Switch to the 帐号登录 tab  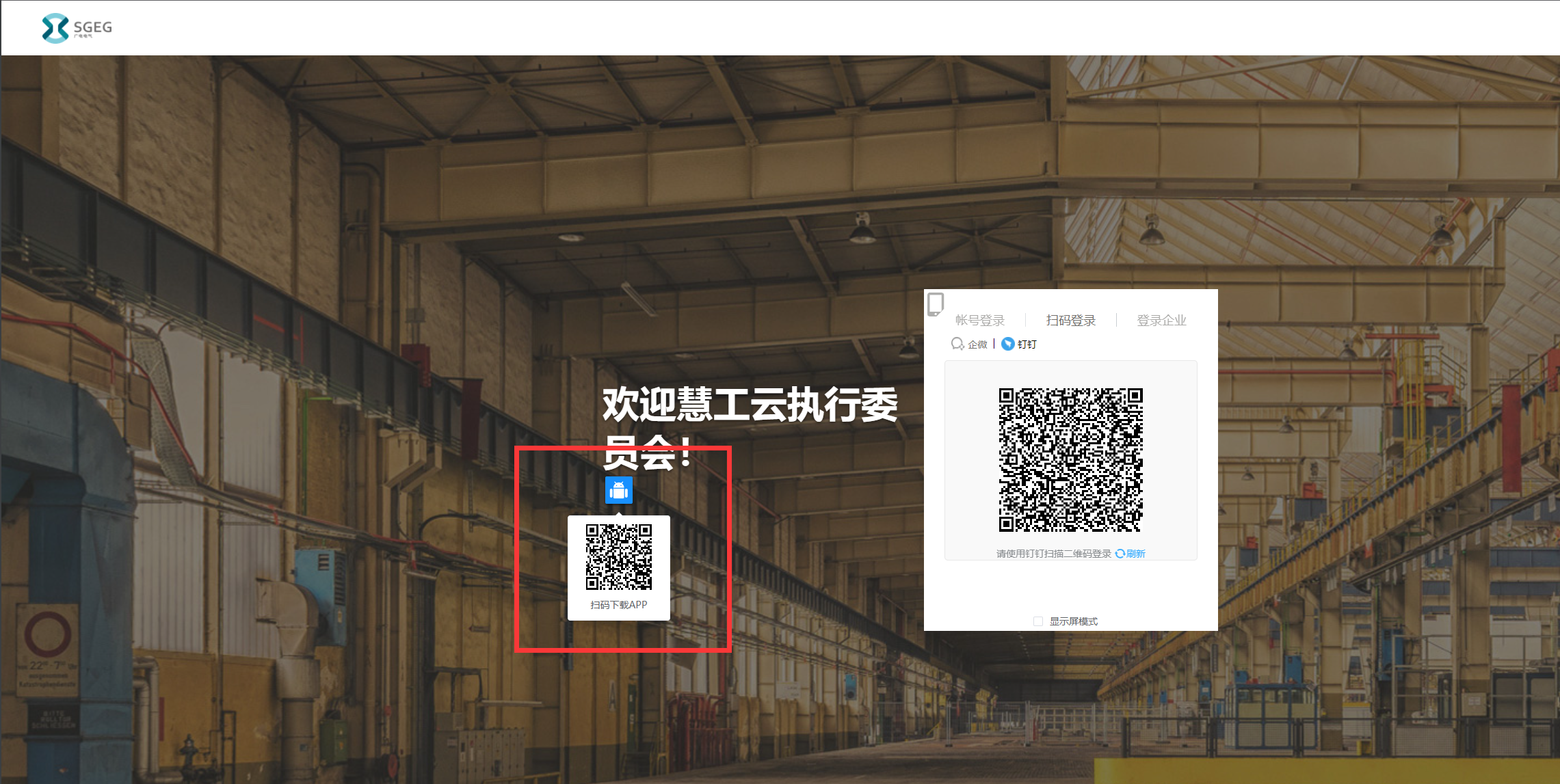click(980, 319)
